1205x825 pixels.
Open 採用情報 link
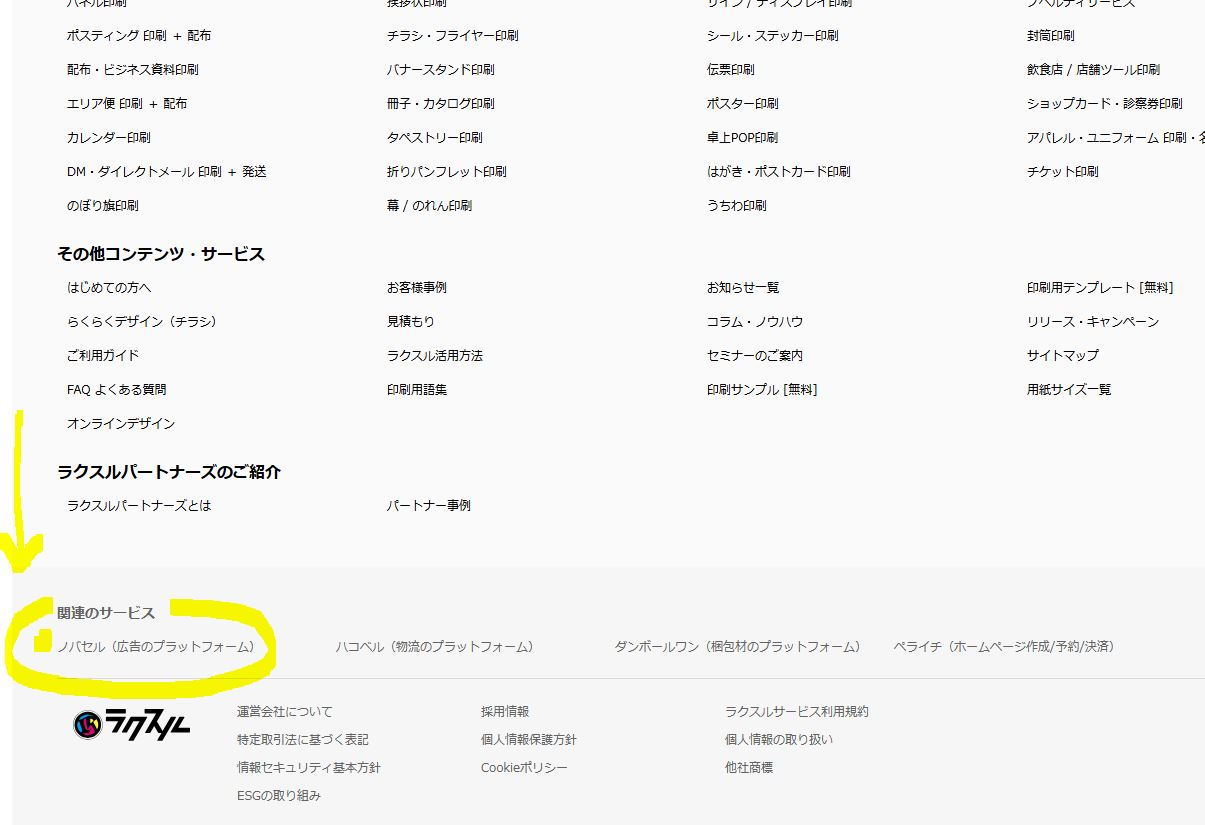(505, 712)
